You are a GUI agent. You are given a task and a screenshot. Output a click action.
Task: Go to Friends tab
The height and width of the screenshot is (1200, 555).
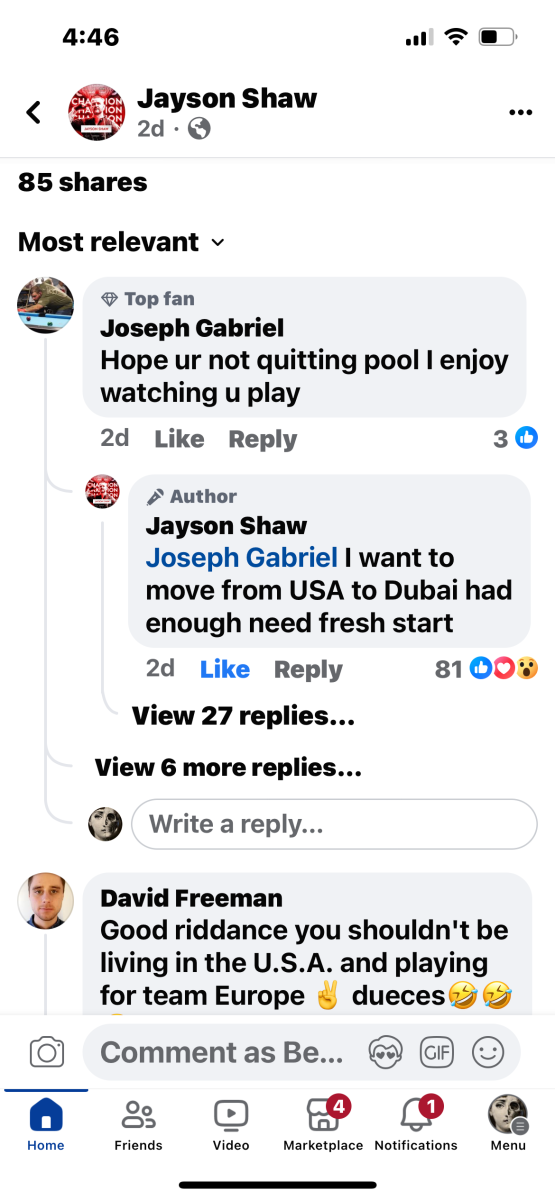click(138, 1124)
